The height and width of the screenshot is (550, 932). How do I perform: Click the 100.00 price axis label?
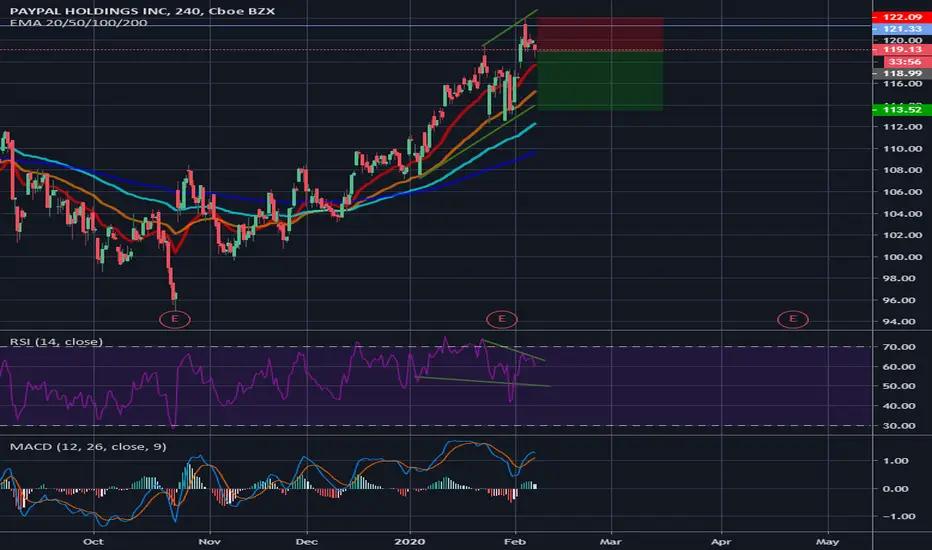click(x=902, y=257)
